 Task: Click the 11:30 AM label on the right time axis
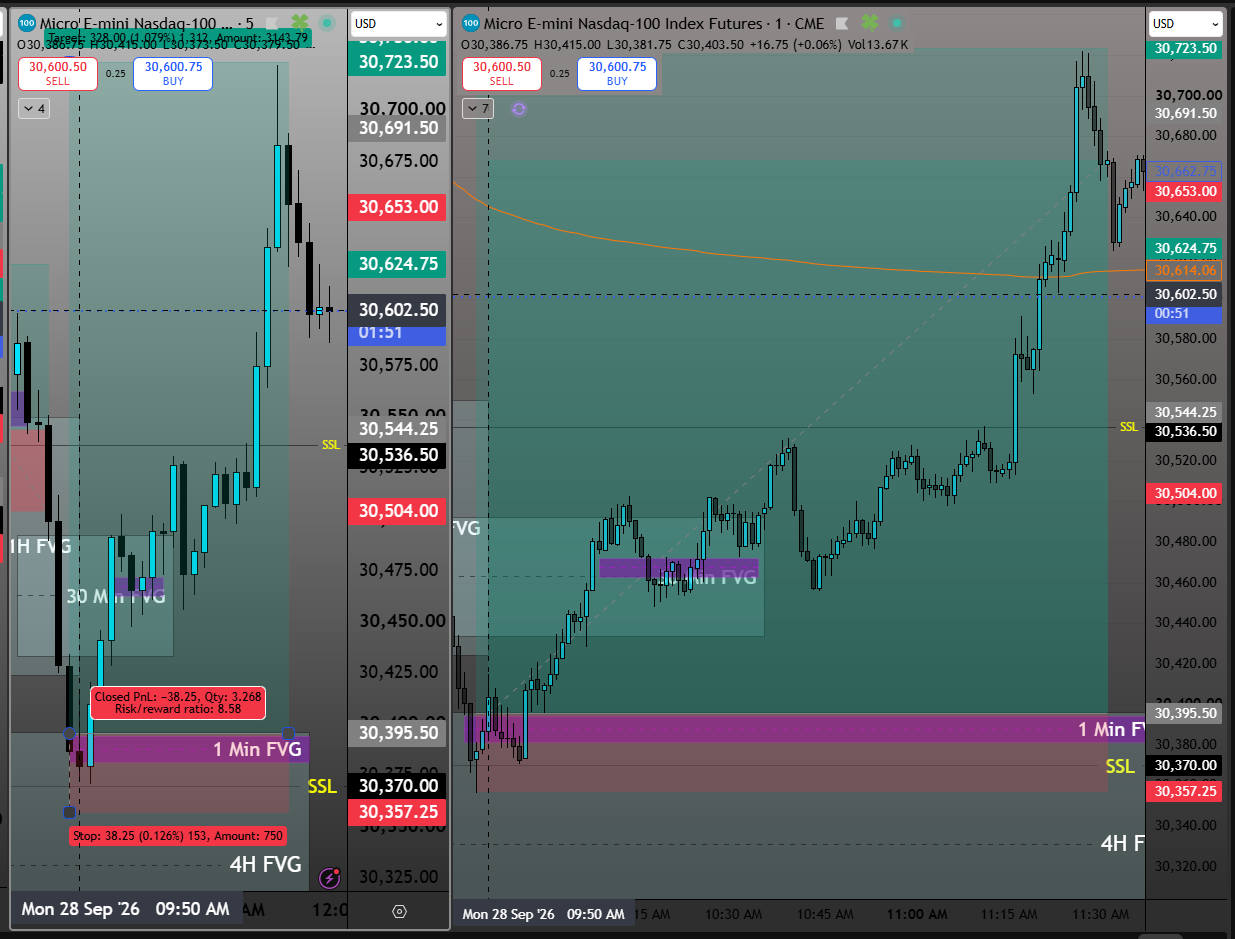[1099, 914]
